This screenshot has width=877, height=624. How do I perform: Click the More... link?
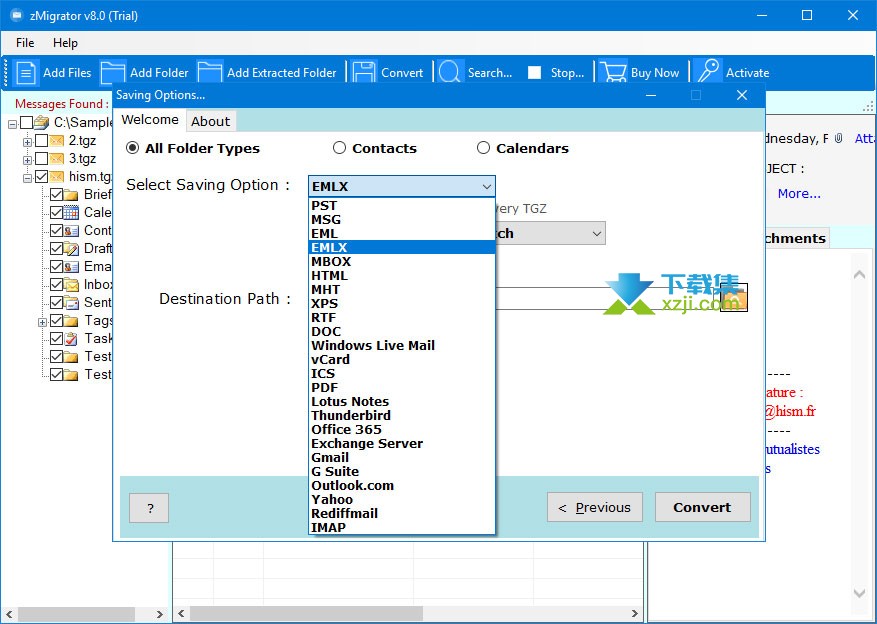click(799, 193)
